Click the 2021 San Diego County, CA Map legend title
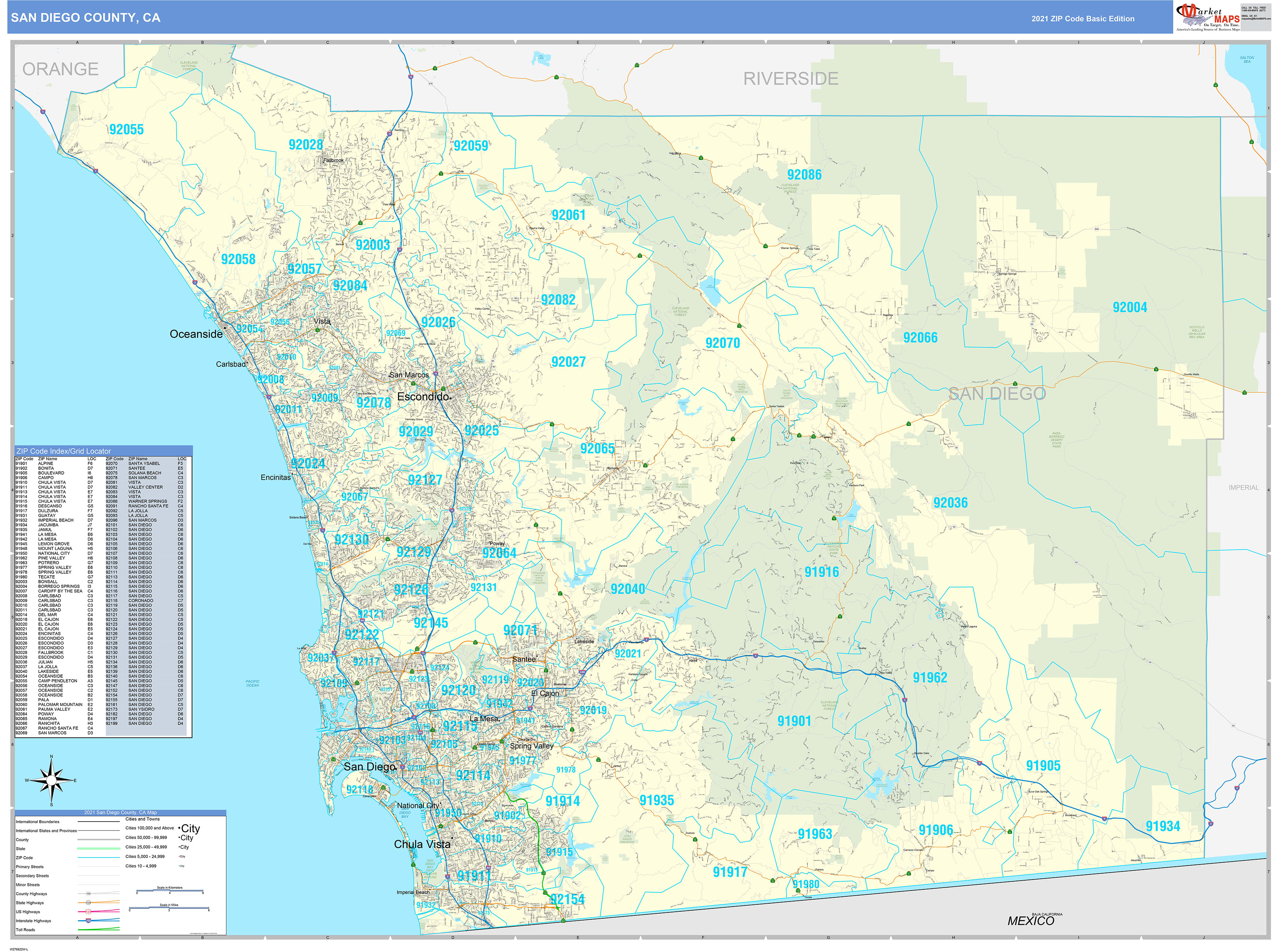Image resolution: width=1277 pixels, height=952 pixels. 120,812
